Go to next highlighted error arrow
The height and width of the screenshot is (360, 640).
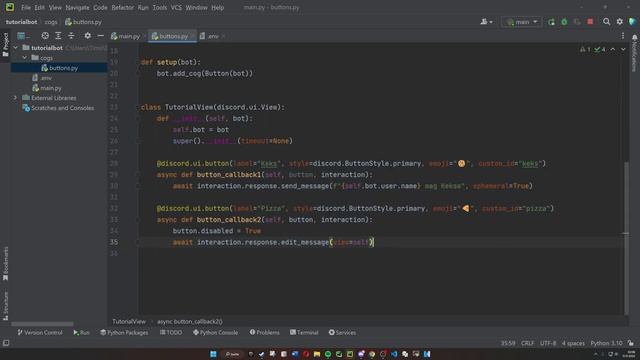[x=623, y=49]
